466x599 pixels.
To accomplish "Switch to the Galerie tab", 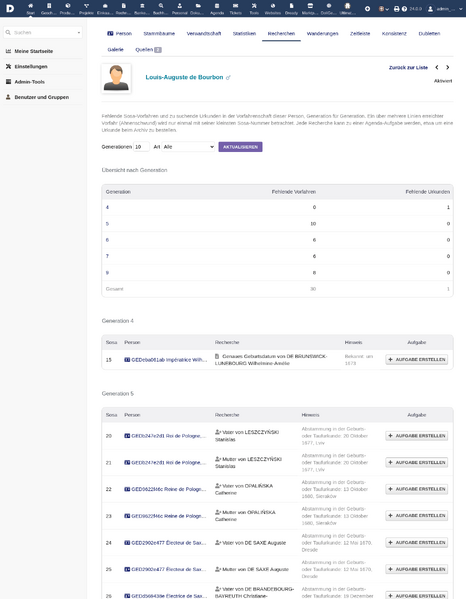I will click(115, 50).
